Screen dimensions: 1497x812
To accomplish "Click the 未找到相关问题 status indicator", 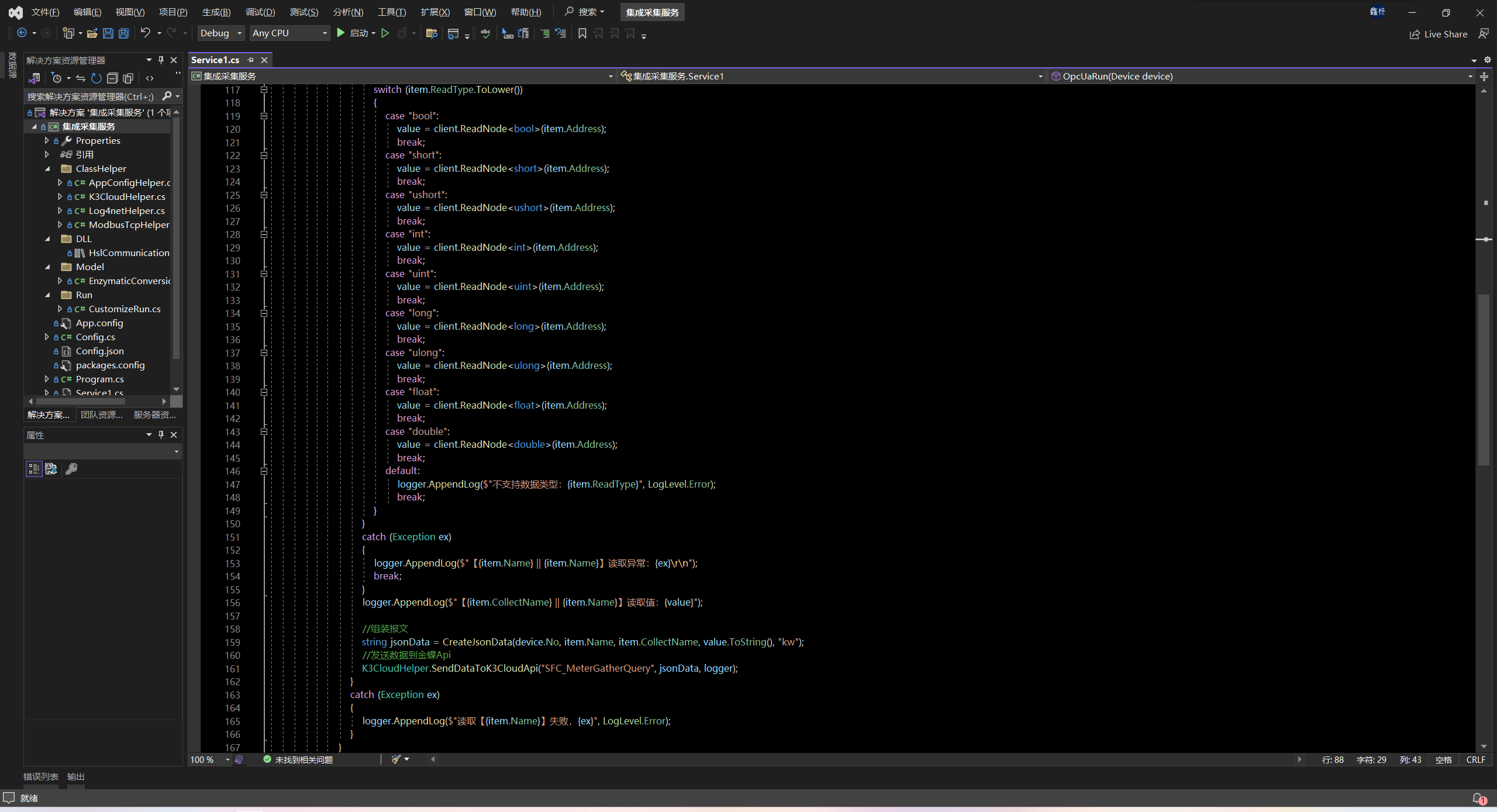I will (298, 759).
